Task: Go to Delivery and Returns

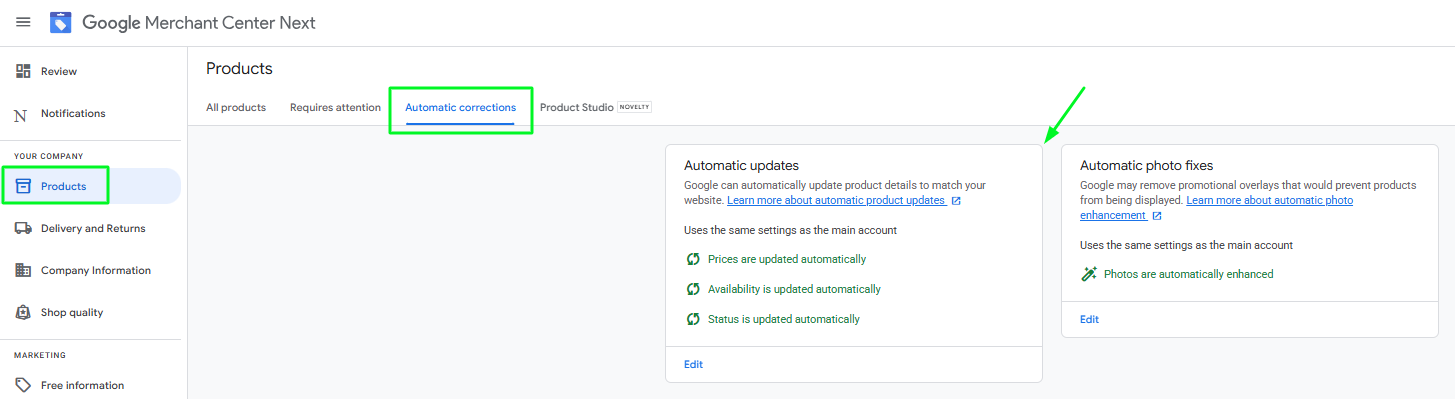Action: pos(93,228)
